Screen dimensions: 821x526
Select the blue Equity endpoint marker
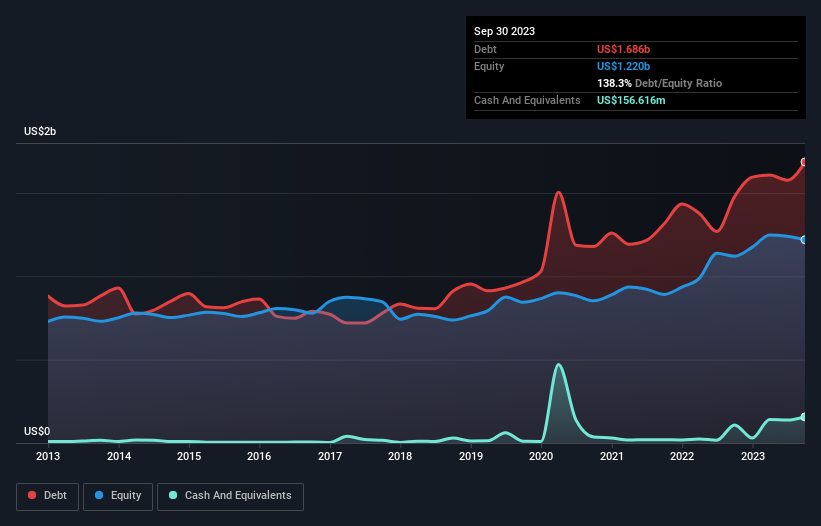[804, 240]
